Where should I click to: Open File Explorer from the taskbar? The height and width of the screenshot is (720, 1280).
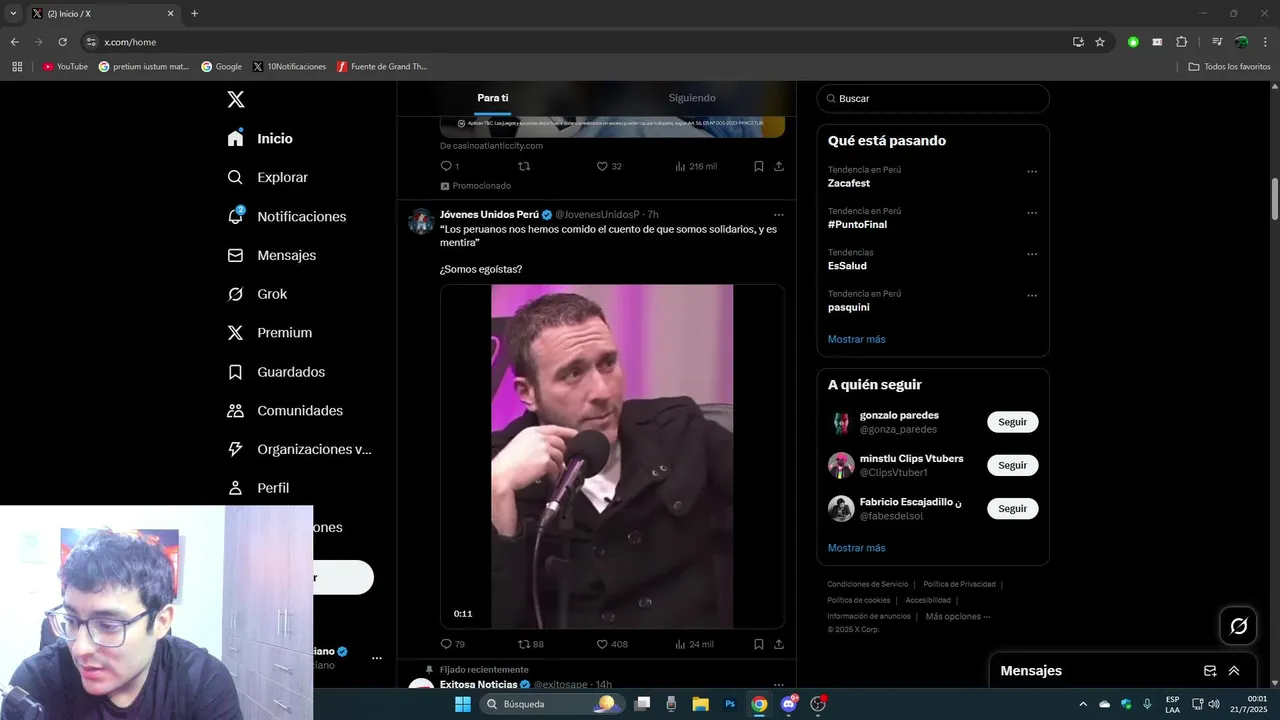click(700, 704)
